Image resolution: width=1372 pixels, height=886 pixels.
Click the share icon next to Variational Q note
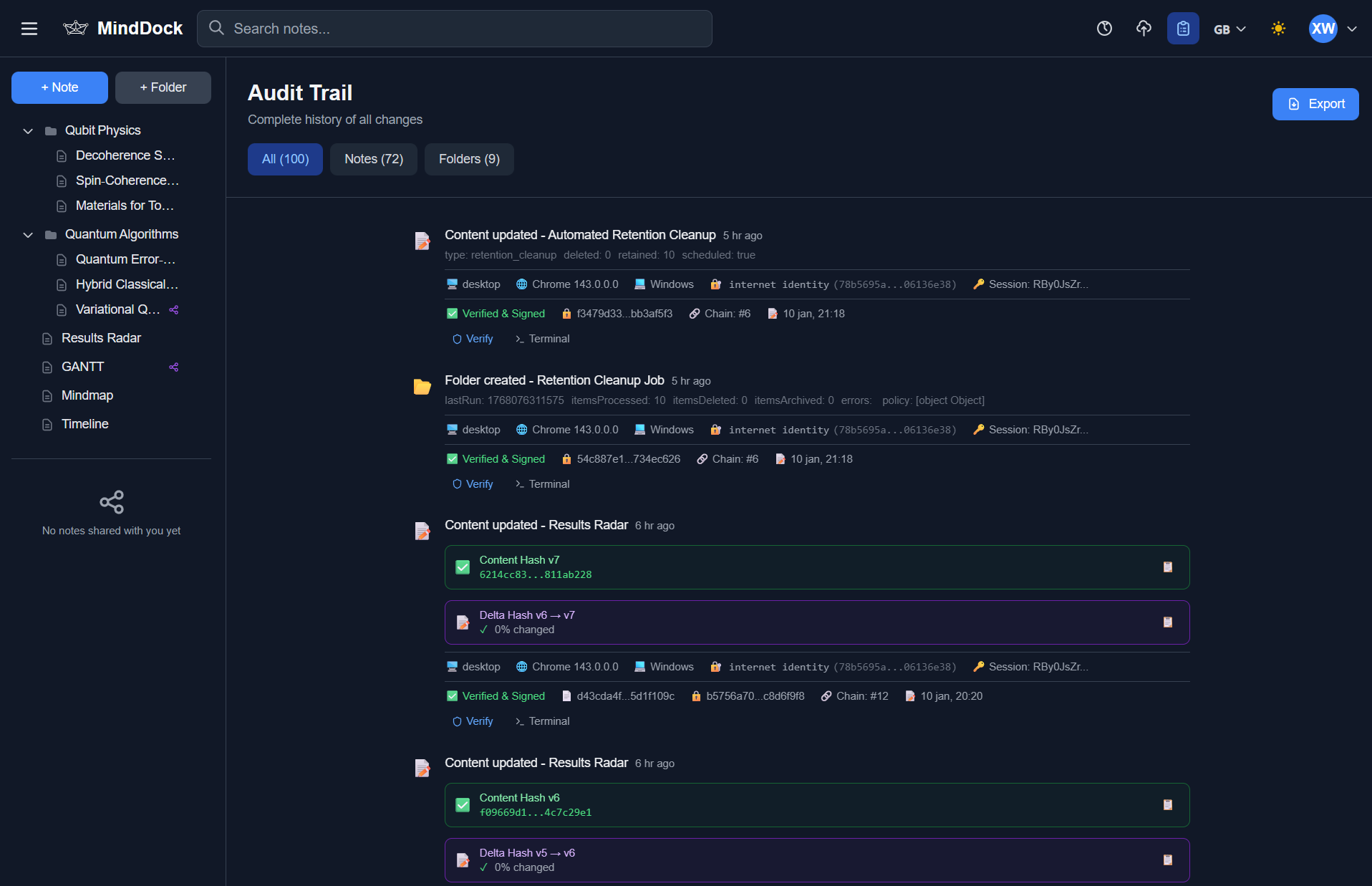coord(173,309)
